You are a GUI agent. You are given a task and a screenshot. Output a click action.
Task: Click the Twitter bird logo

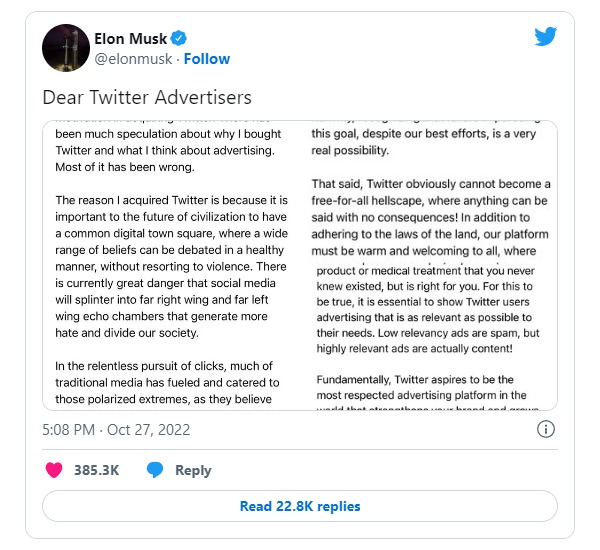545,37
